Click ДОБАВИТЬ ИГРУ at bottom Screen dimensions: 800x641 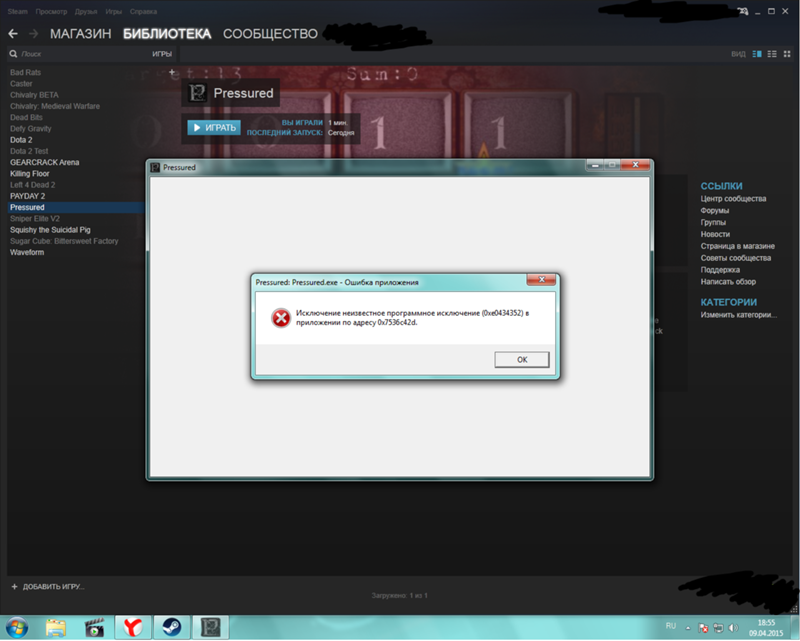click(54, 586)
